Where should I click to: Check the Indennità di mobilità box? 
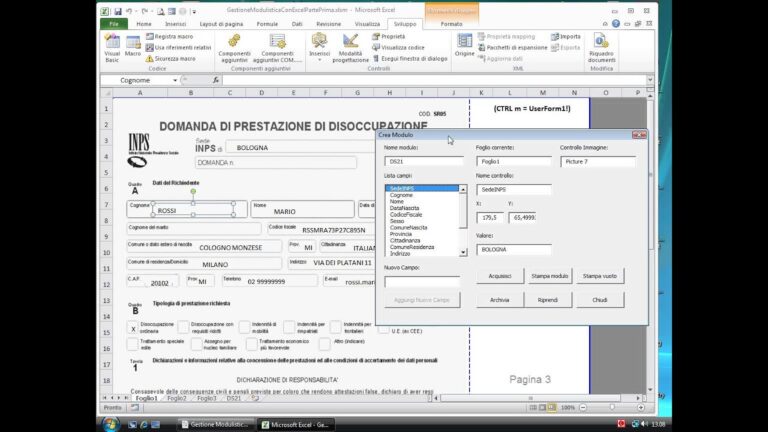click(x=244, y=327)
